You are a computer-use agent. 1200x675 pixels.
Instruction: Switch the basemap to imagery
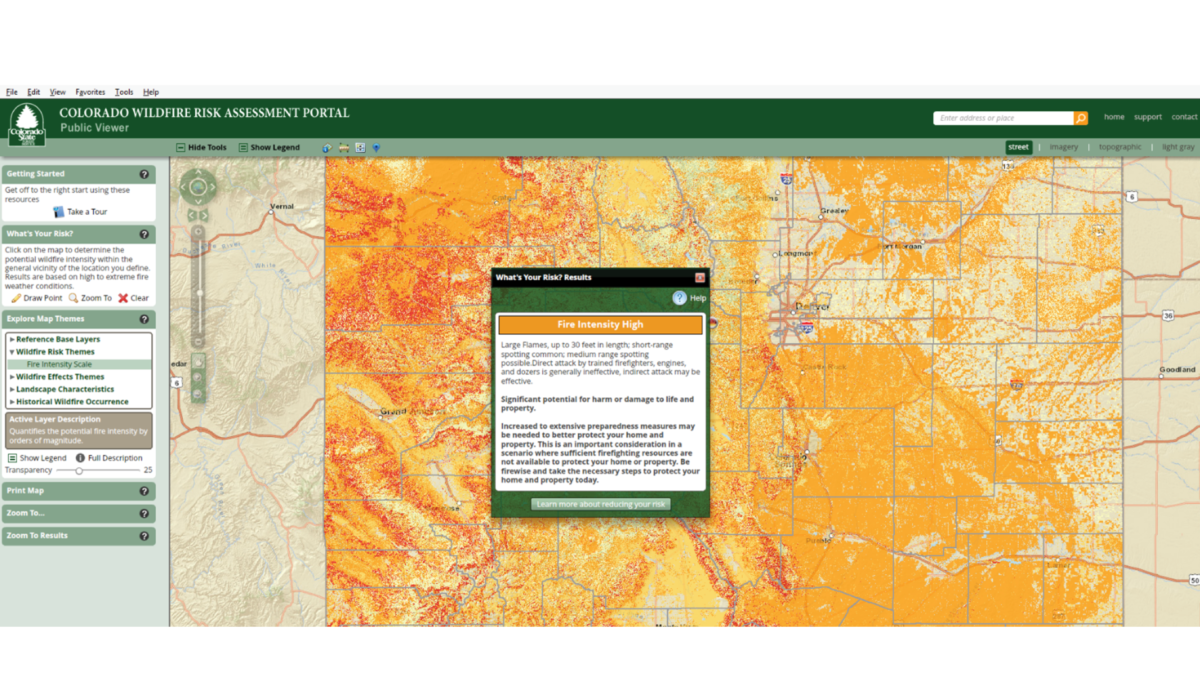[1063, 147]
